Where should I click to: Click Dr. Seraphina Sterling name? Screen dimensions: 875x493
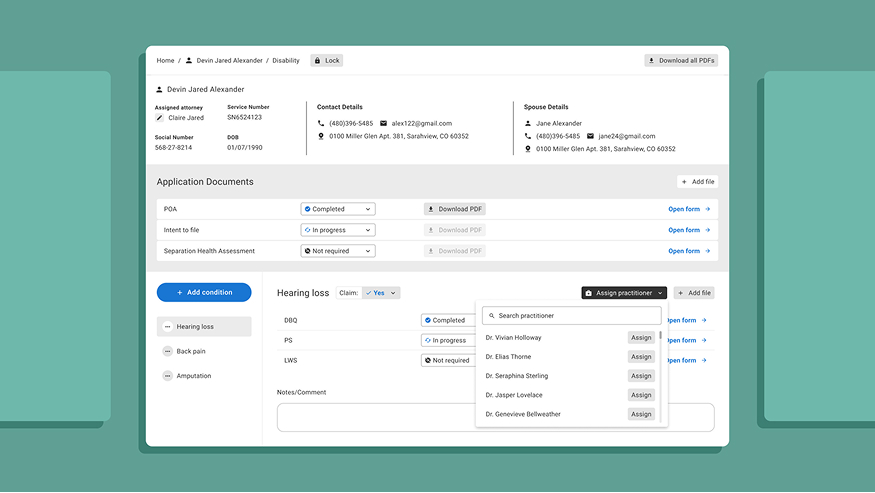click(517, 376)
